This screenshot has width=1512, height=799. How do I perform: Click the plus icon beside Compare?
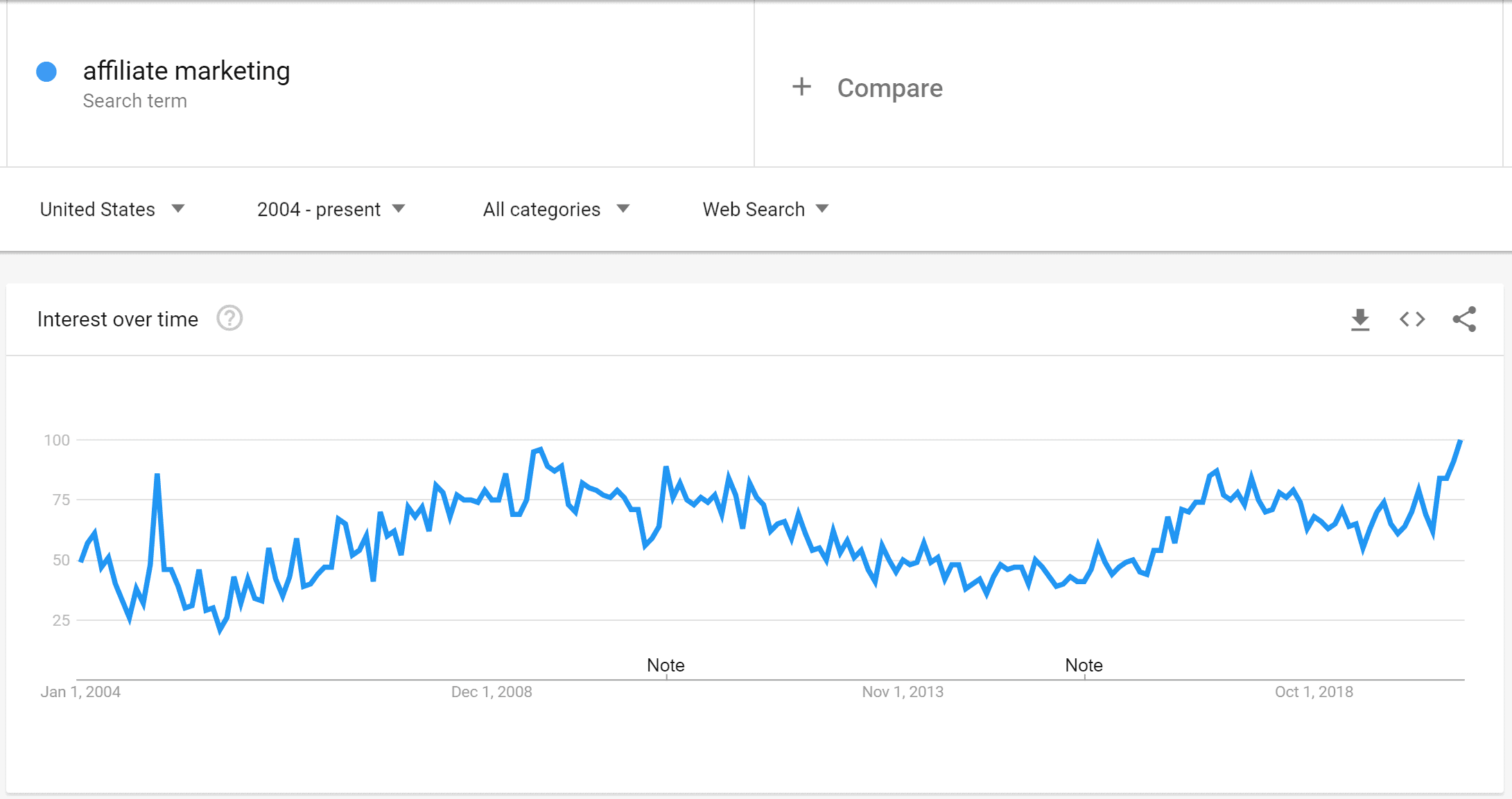[x=801, y=87]
